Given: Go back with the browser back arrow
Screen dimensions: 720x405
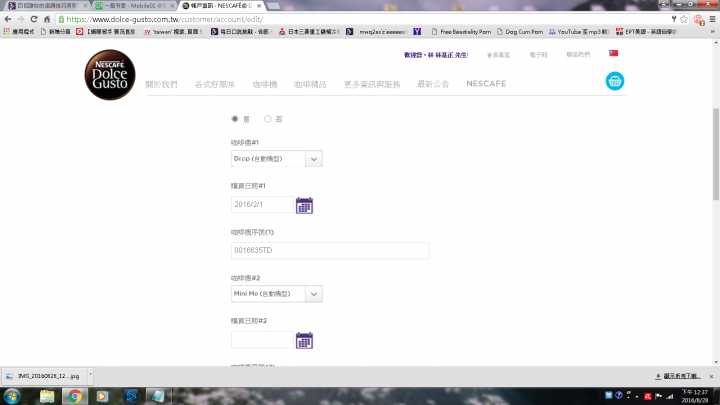Looking at the screenshot, I should point(8,19).
